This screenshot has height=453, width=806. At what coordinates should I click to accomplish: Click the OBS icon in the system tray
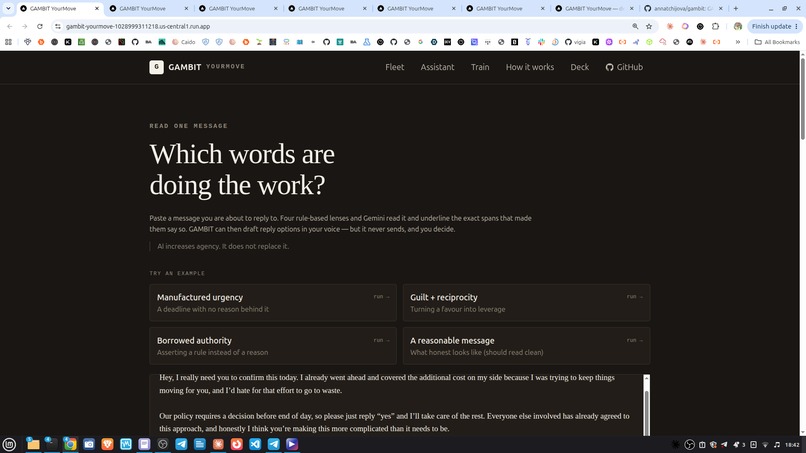coord(689,445)
